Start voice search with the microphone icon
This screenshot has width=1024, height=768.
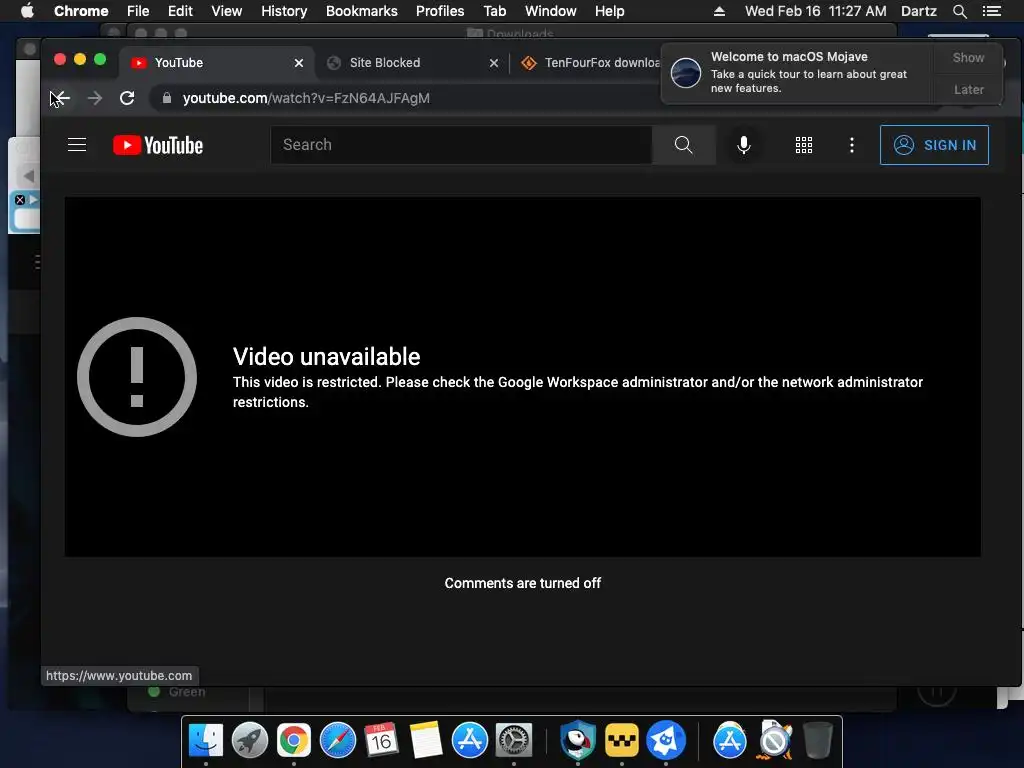(743, 144)
